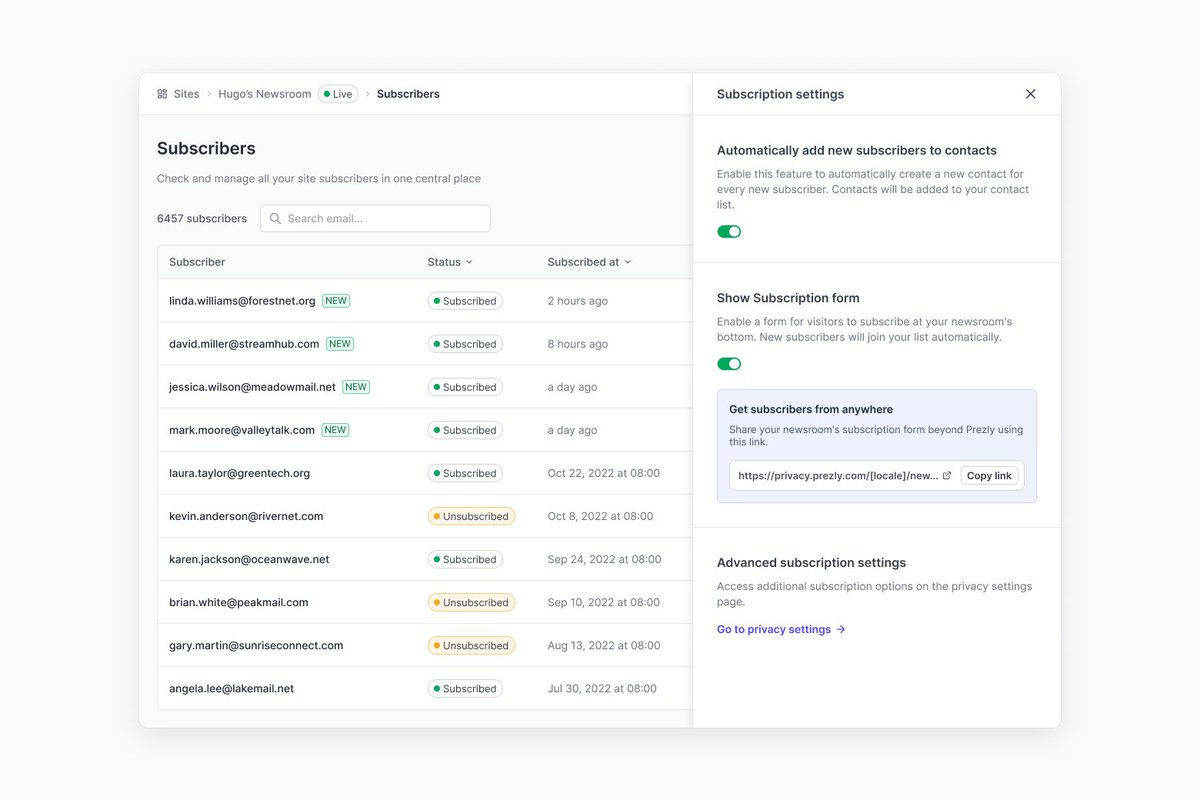1200x800 pixels.
Task: Select kevin.anderson@rivernet.com subscriber
Action: (246, 516)
